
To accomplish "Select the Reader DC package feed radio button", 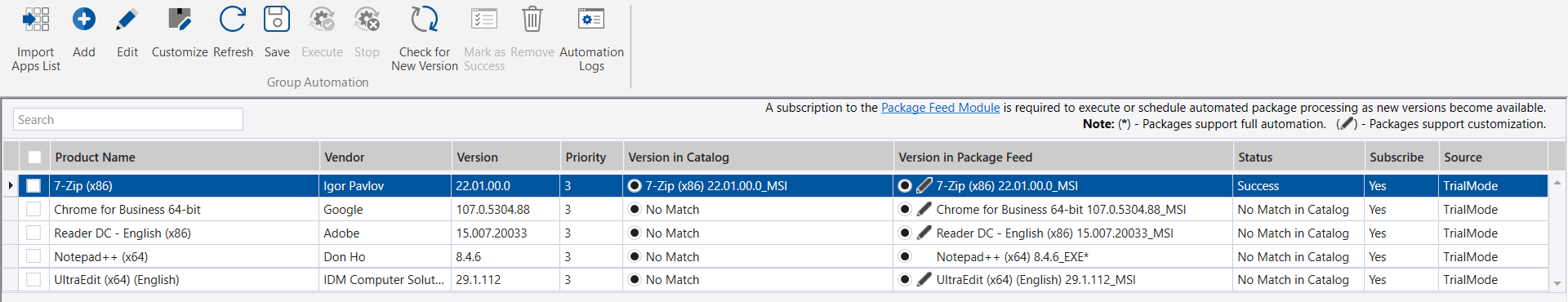I will (x=905, y=233).
